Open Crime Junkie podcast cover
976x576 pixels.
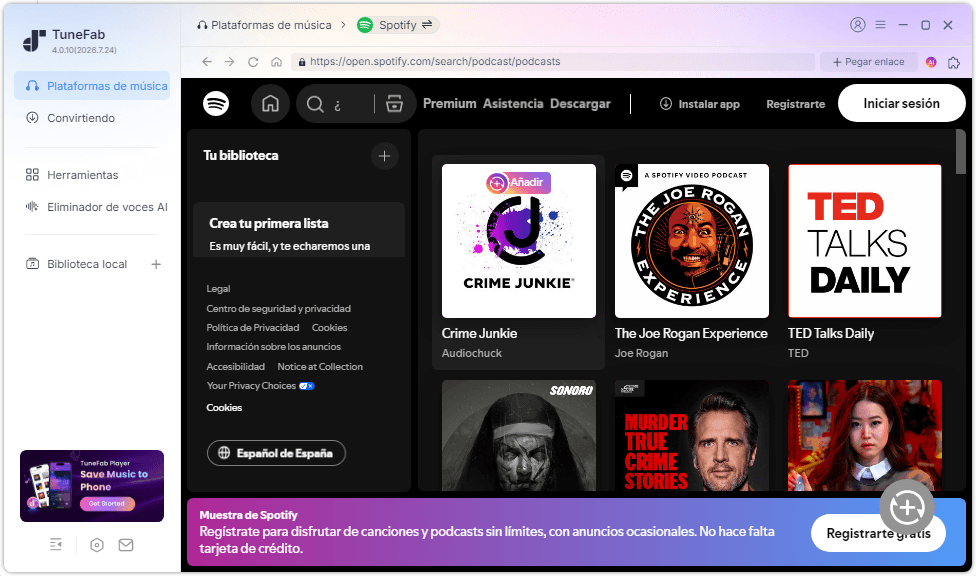click(x=518, y=241)
